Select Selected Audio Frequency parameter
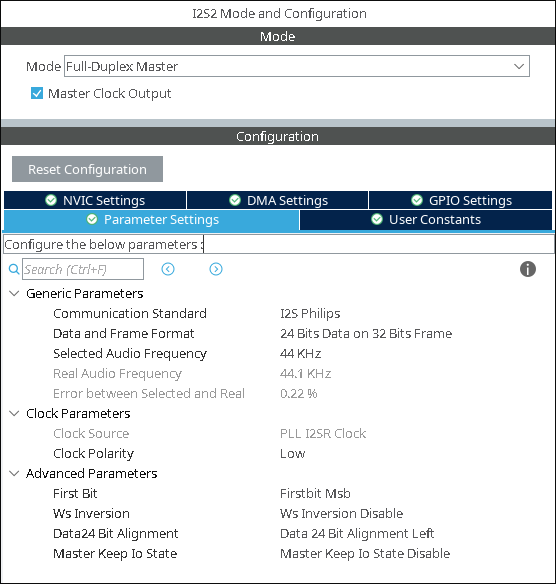Viewport: 556px width, 584px height. point(130,353)
